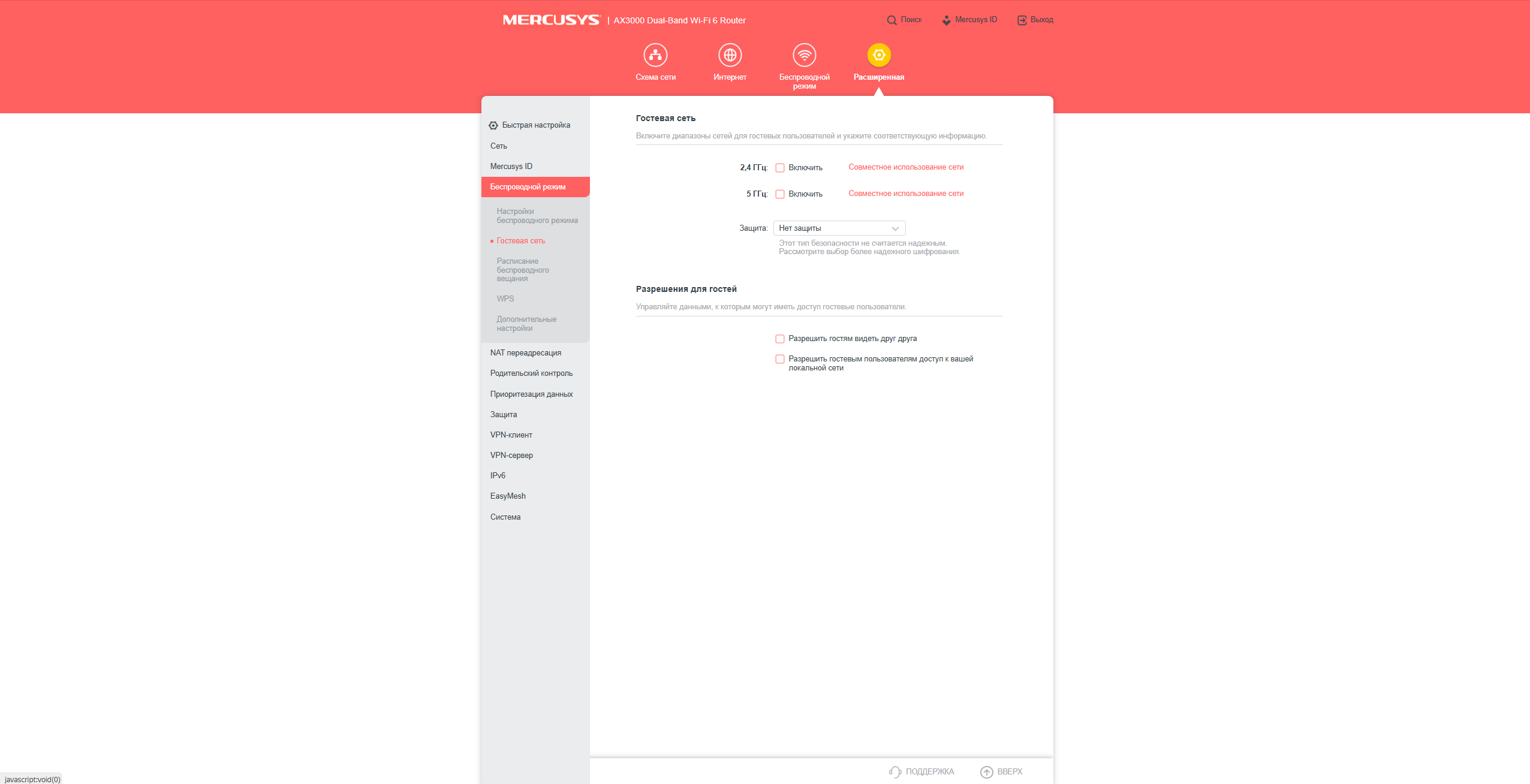Open the Защита security dropdown
The image size is (1530, 784).
(x=839, y=228)
